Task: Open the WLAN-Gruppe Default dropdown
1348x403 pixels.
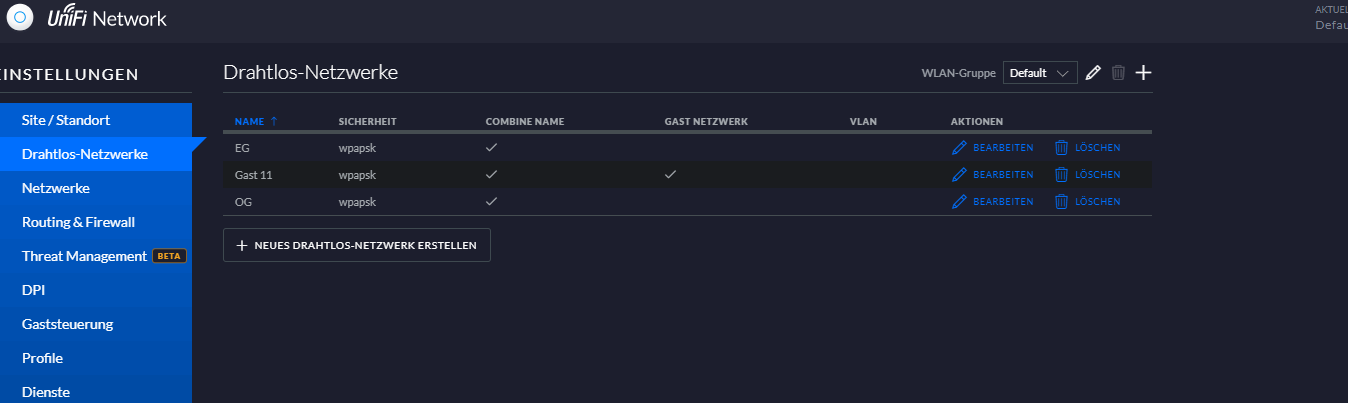Action: [1040, 73]
